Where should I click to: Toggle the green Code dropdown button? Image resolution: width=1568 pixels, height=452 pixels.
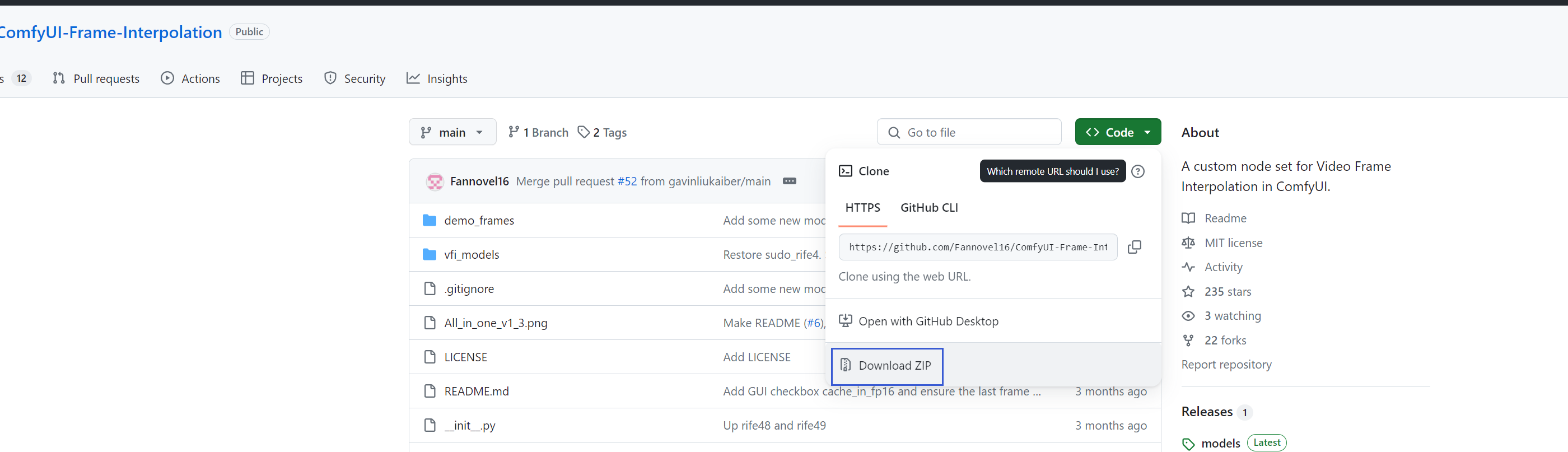(1118, 132)
